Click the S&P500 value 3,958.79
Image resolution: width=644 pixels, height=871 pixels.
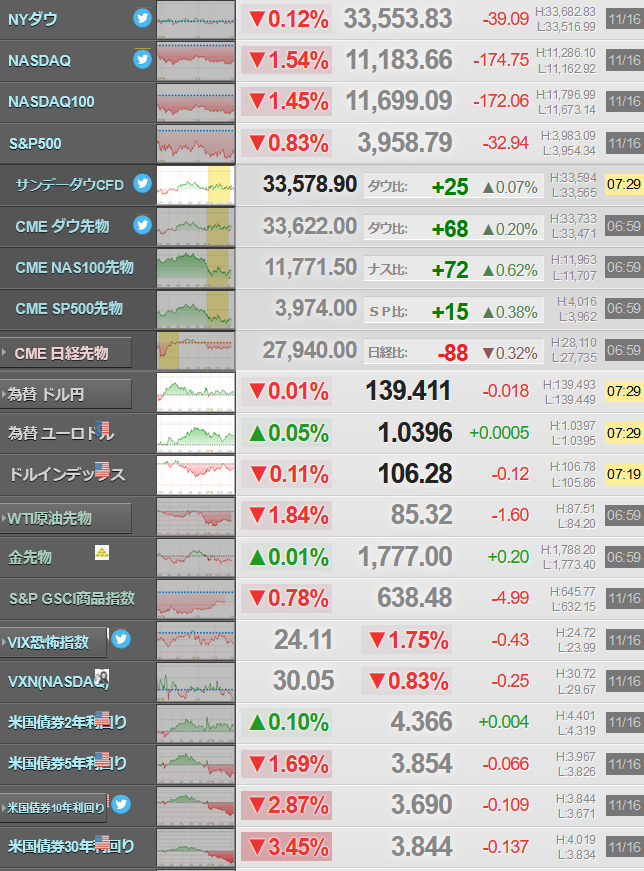405,143
